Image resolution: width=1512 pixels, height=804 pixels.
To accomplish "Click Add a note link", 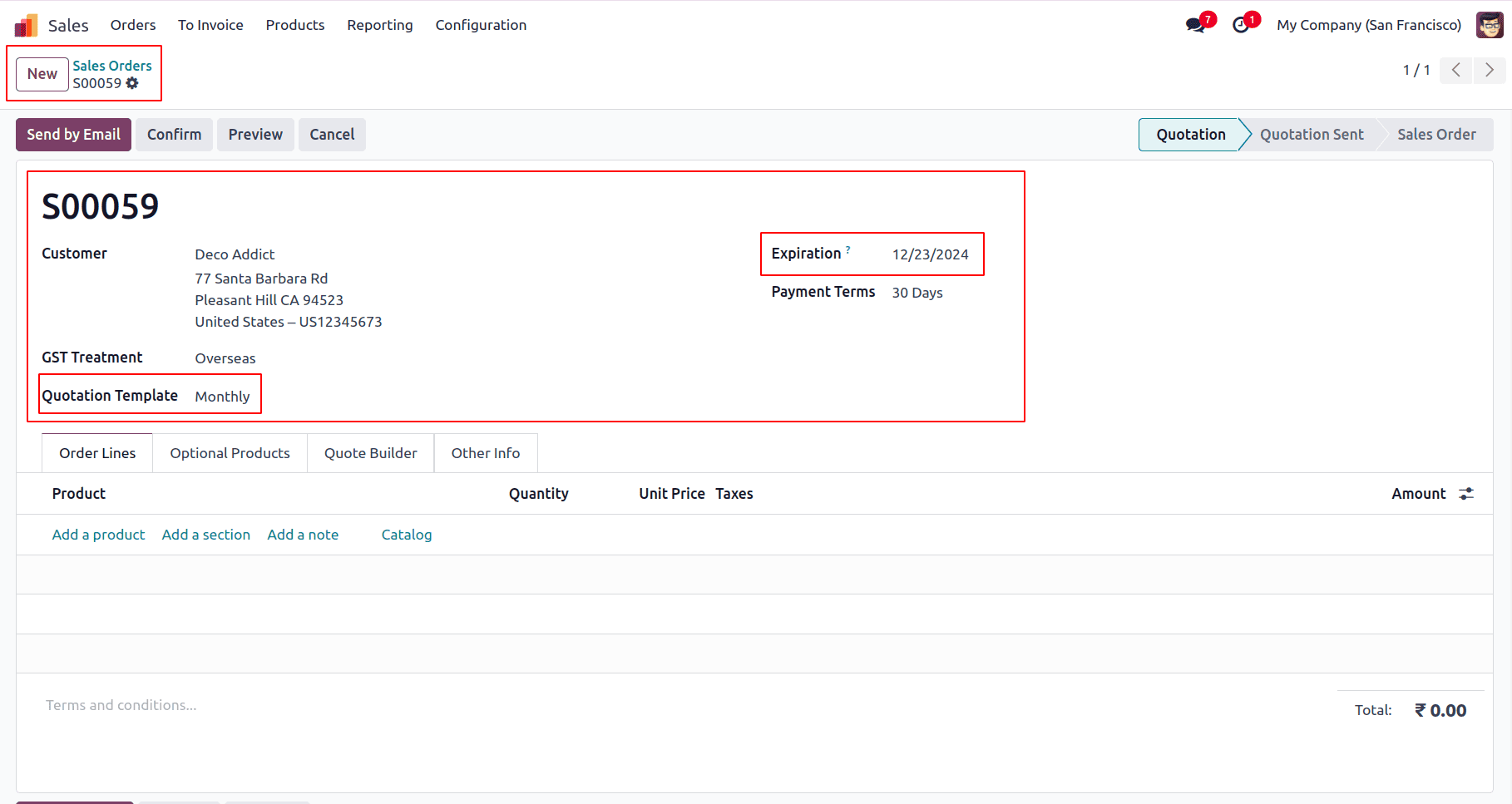I will click(303, 535).
